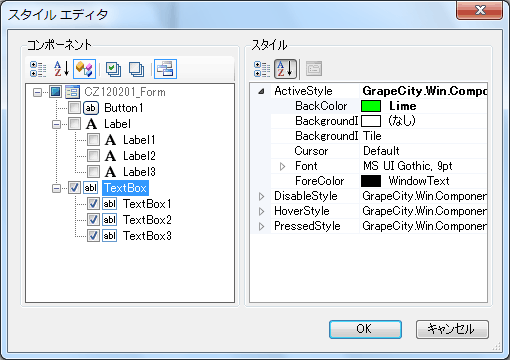Click the A label icon beside Label1
Image resolution: width=510 pixels, height=360 pixels.
(x=110, y=140)
